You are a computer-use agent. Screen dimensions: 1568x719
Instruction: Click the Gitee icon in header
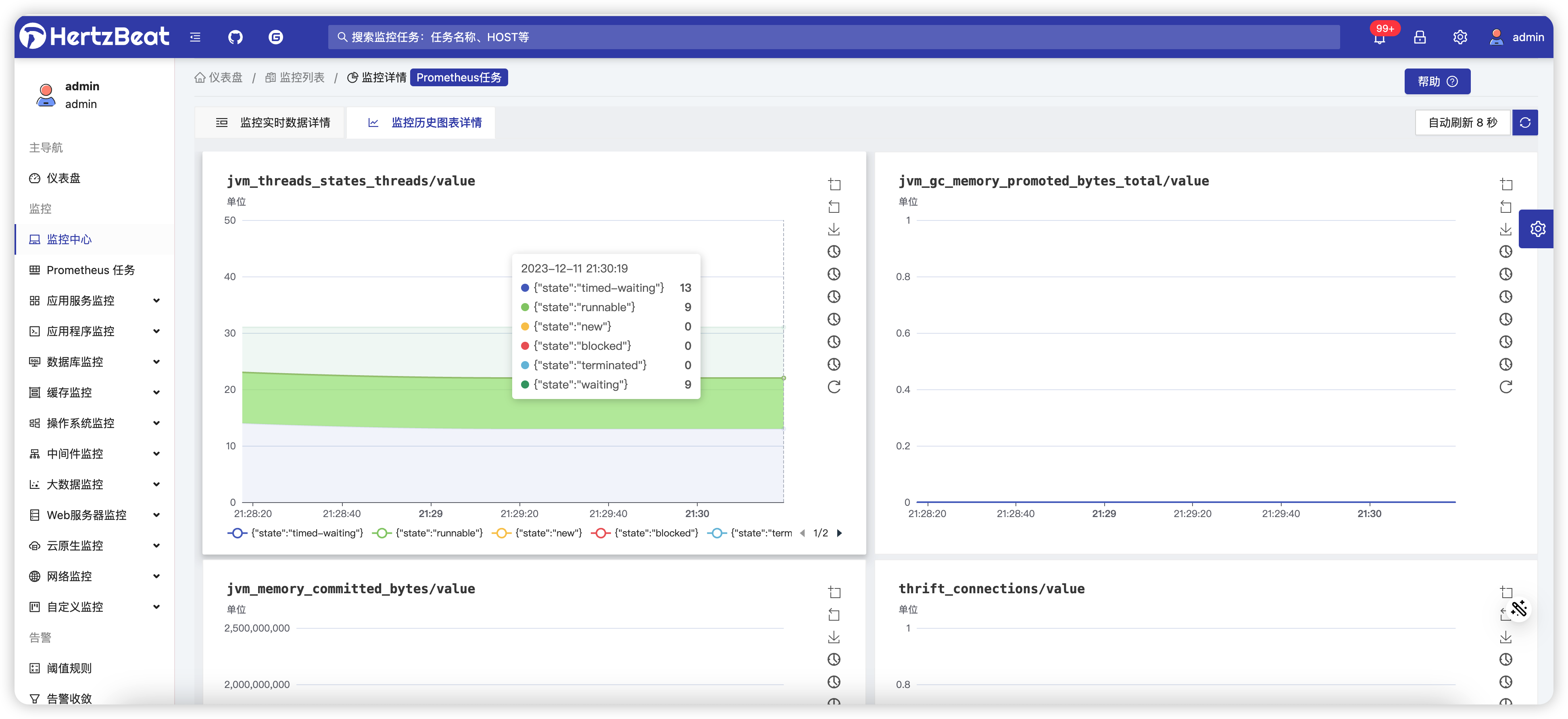pyautogui.click(x=276, y=37)
